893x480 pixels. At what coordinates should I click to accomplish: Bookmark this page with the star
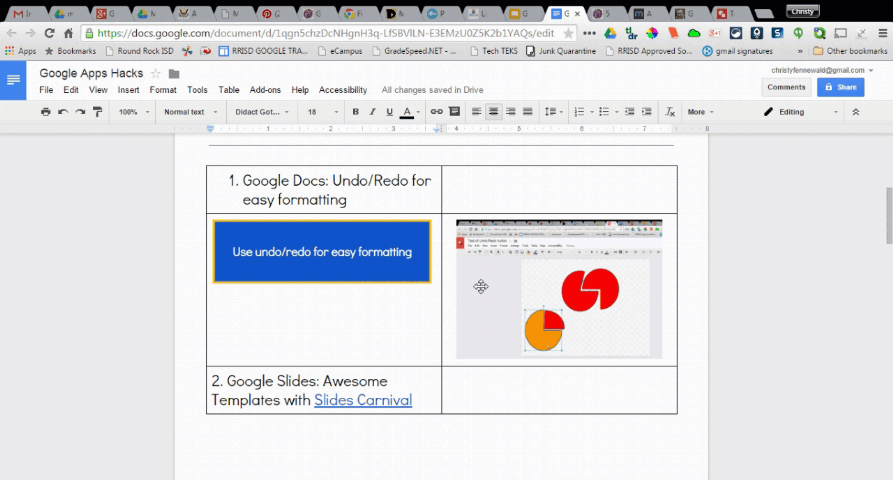(x=568, y=33)
